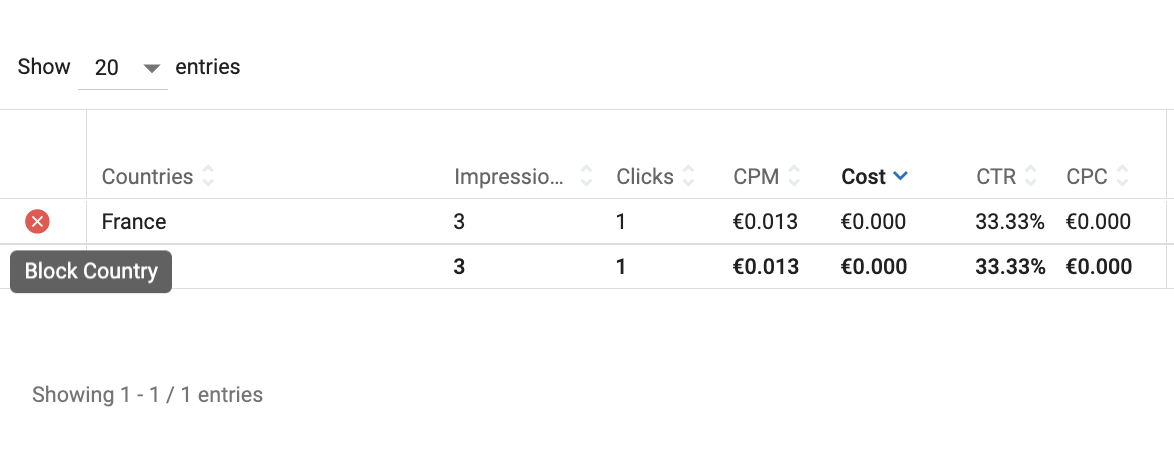Click the sort arrows beside CTR header

1031,177
